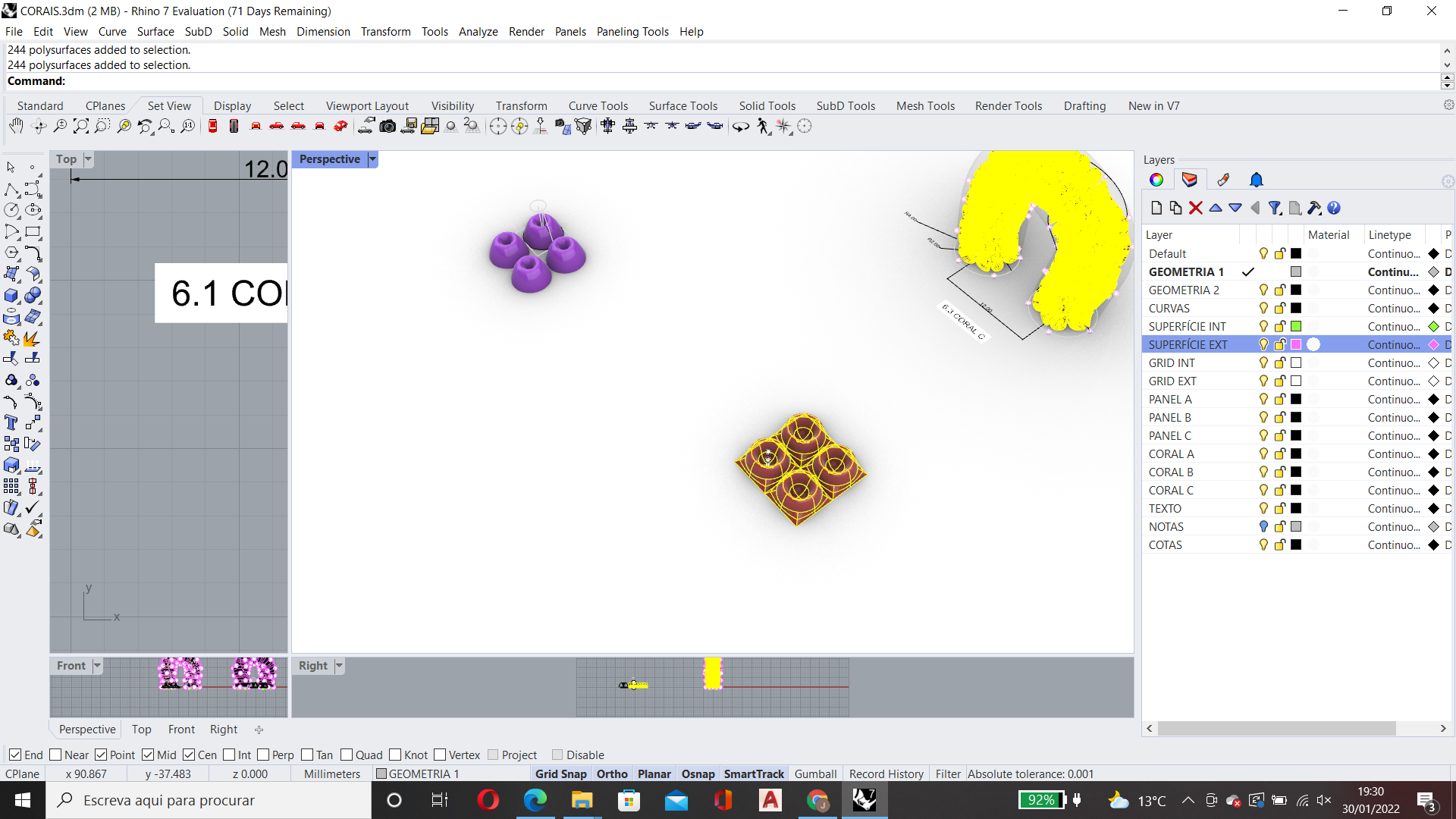Click the camera screen capture icon
This screenshot has width=1456, height=819.
[x=388, y=126]
